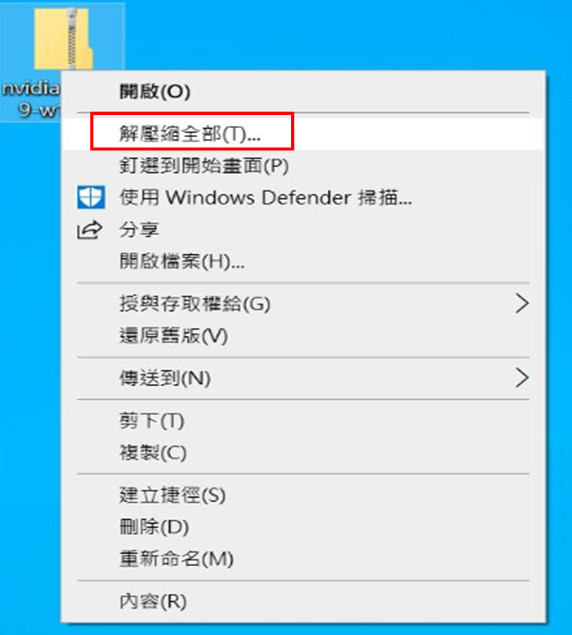Expand the 傳送到(N) submenu arrow
This screenshot has width=572, height=635.
(x=522, y=378)
